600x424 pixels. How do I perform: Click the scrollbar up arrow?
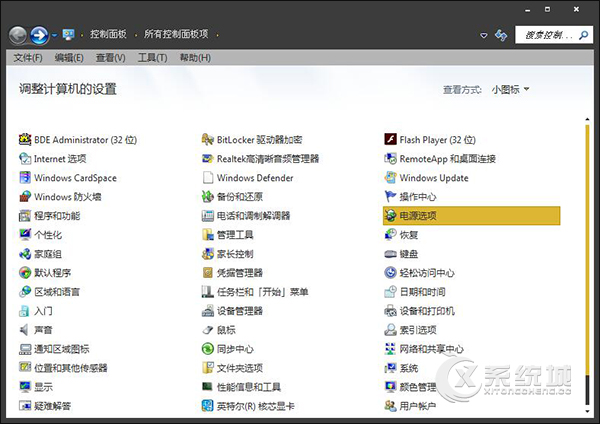click(x=587, y=120)
